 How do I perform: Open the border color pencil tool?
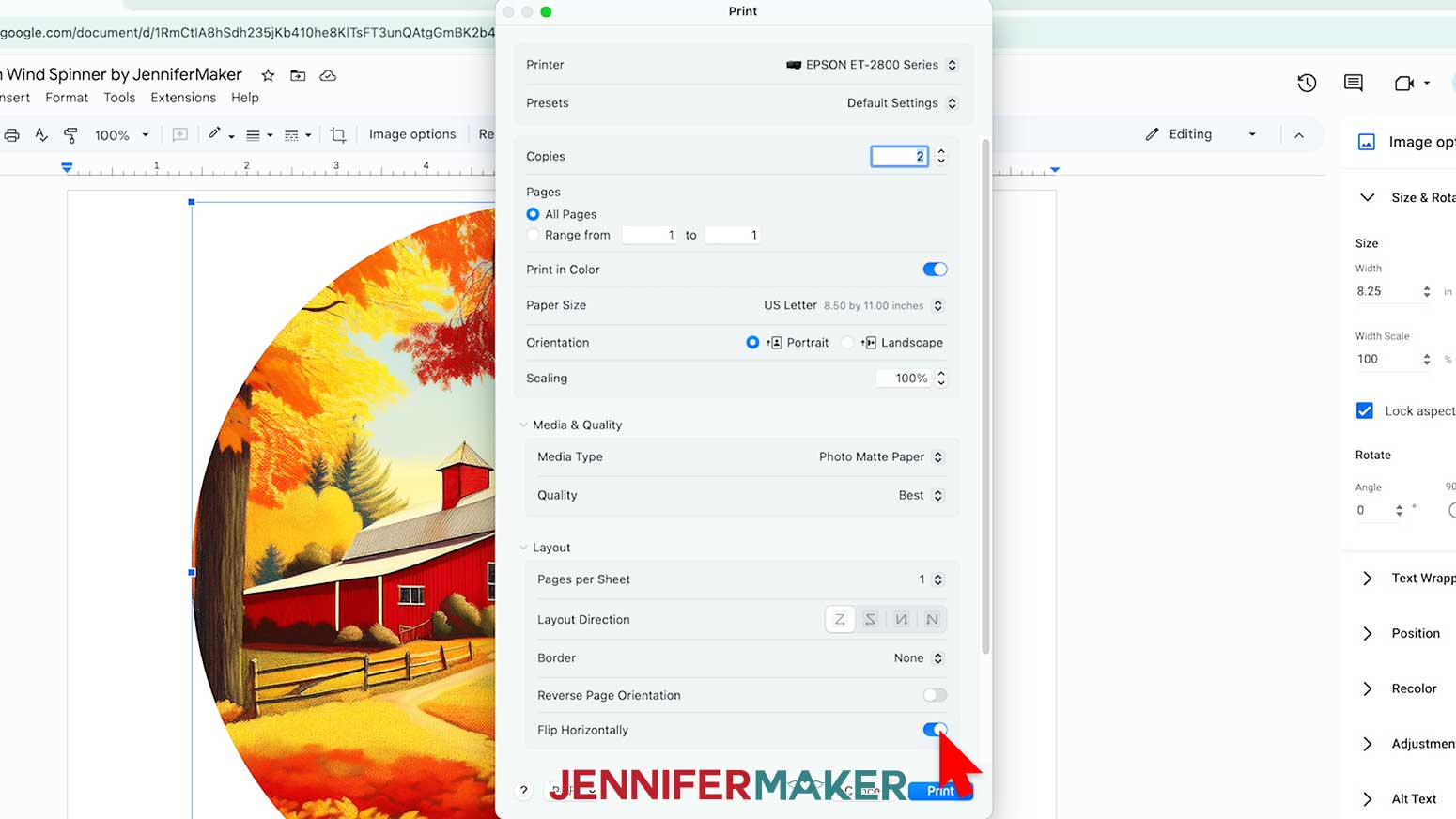pos(221,135)
